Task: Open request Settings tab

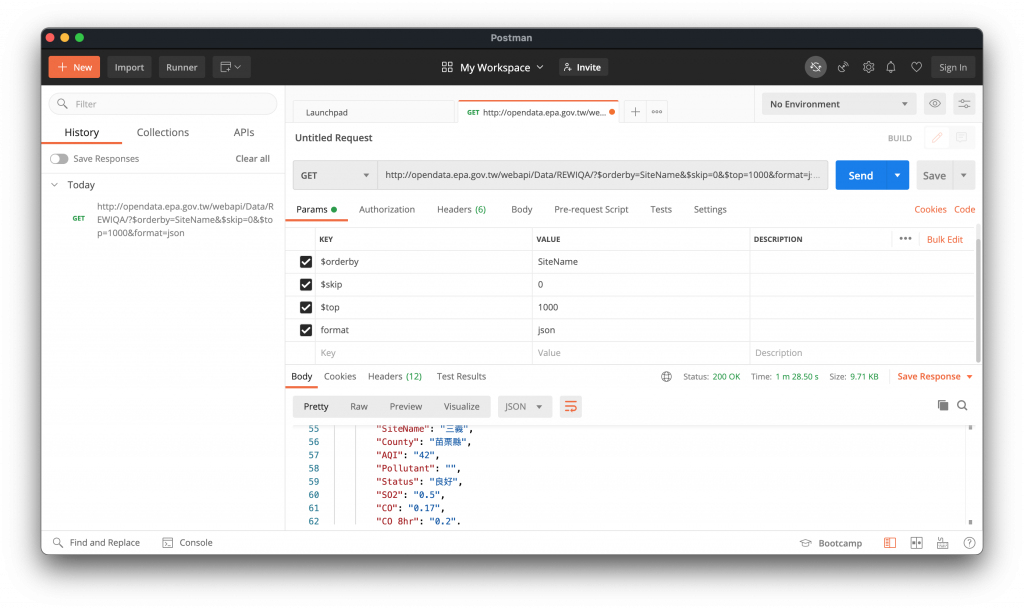Action: [x=710, y=210]
